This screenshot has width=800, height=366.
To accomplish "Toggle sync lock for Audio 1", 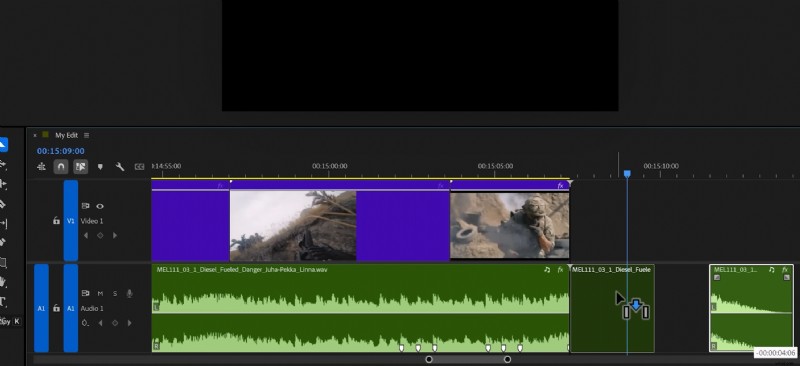I will click(85, 294).
